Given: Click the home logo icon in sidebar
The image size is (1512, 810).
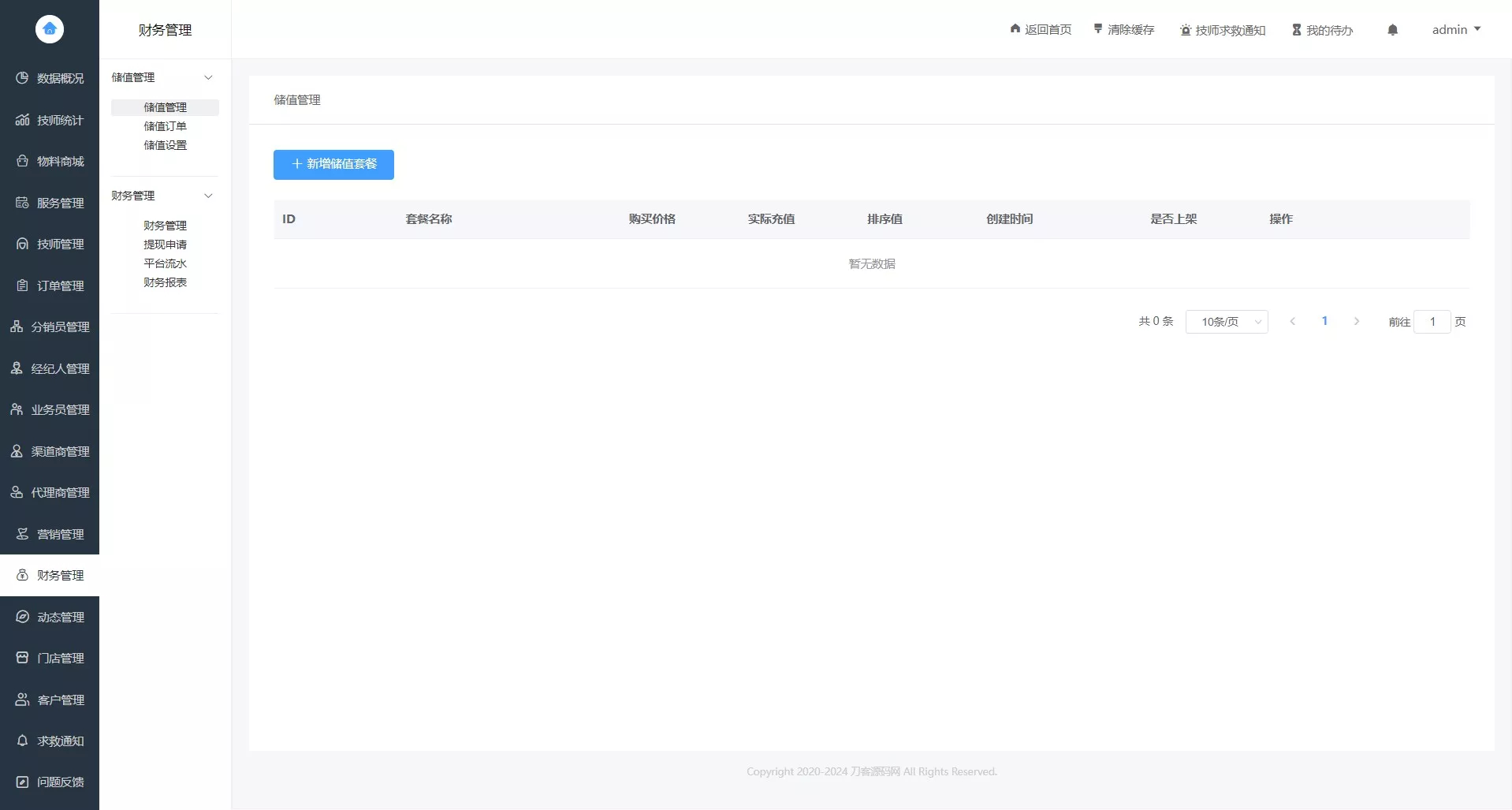Looking at the screenshot, I should pyautogui.click(x=50, y=29).
